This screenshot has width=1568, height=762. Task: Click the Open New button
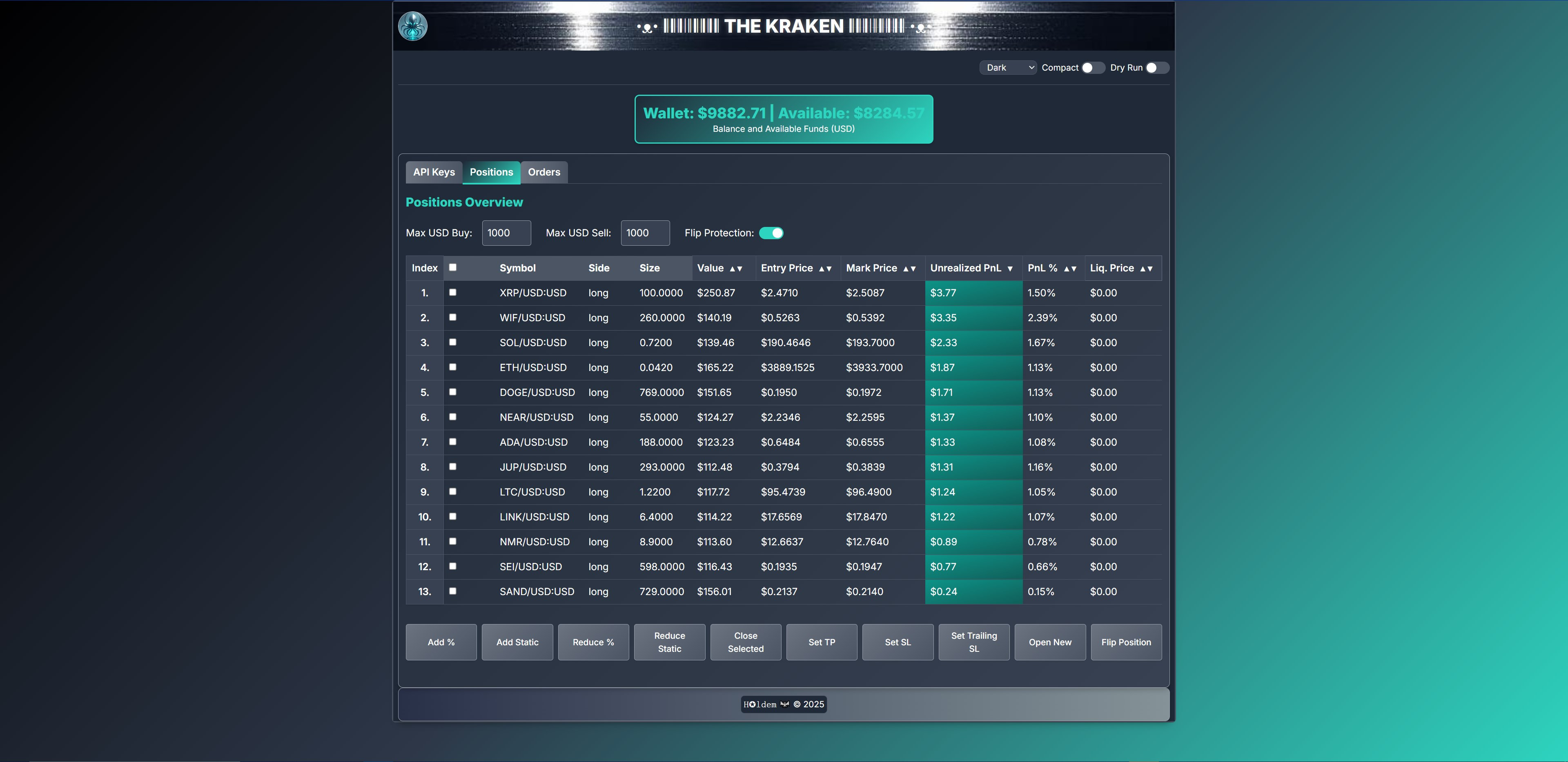pos(1050,642)
